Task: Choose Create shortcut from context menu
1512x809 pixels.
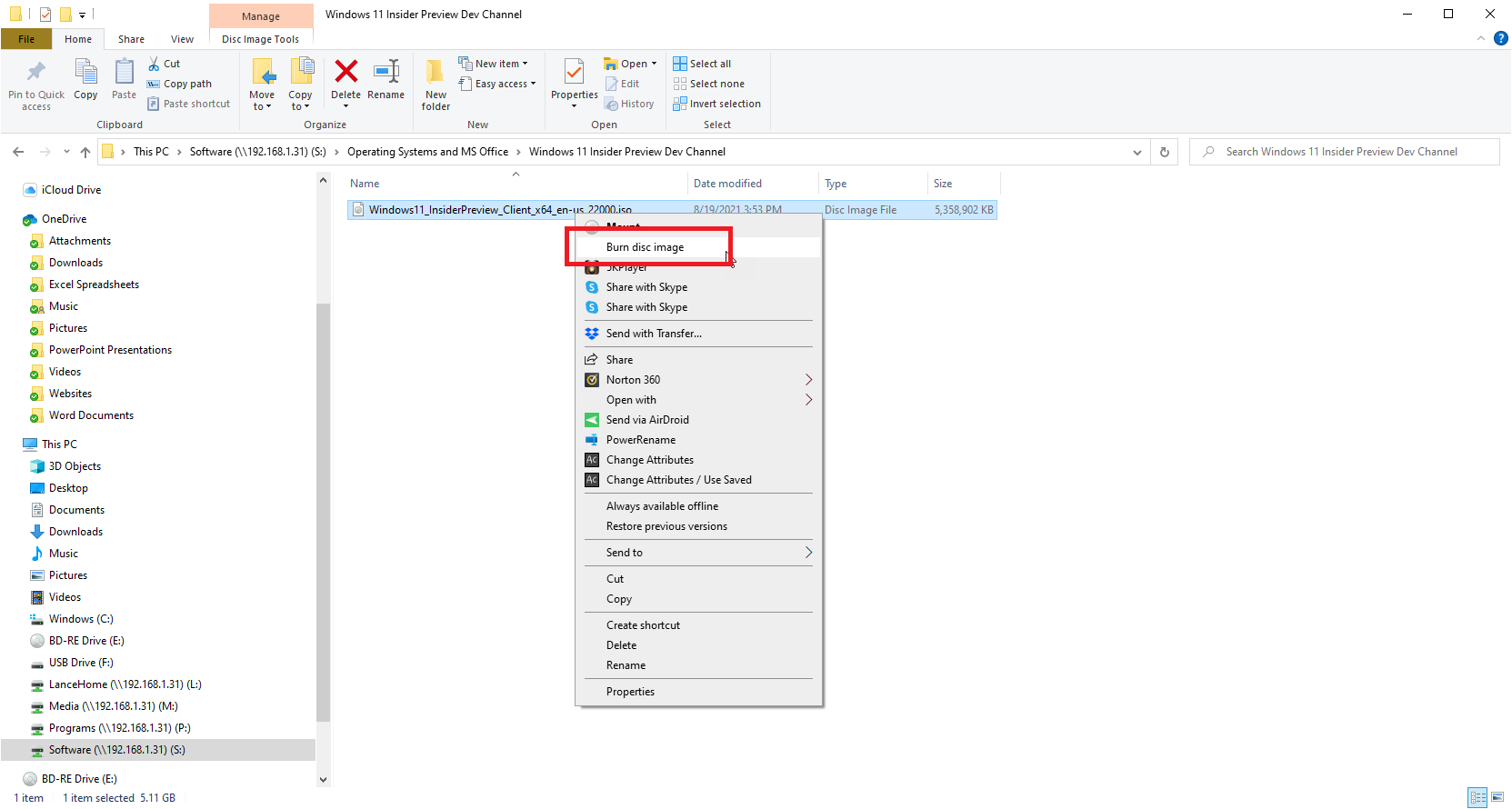Action: (x=698, y=625)
